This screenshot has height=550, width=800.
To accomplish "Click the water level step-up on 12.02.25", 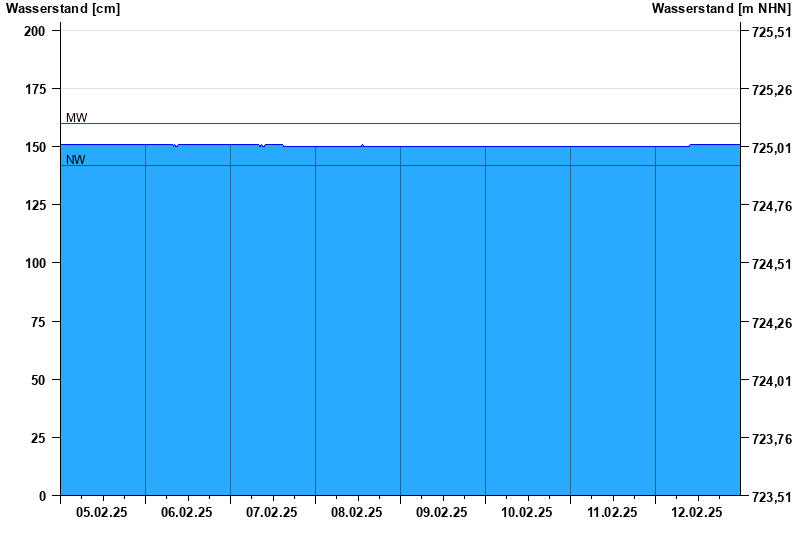I will coord(690,145).
